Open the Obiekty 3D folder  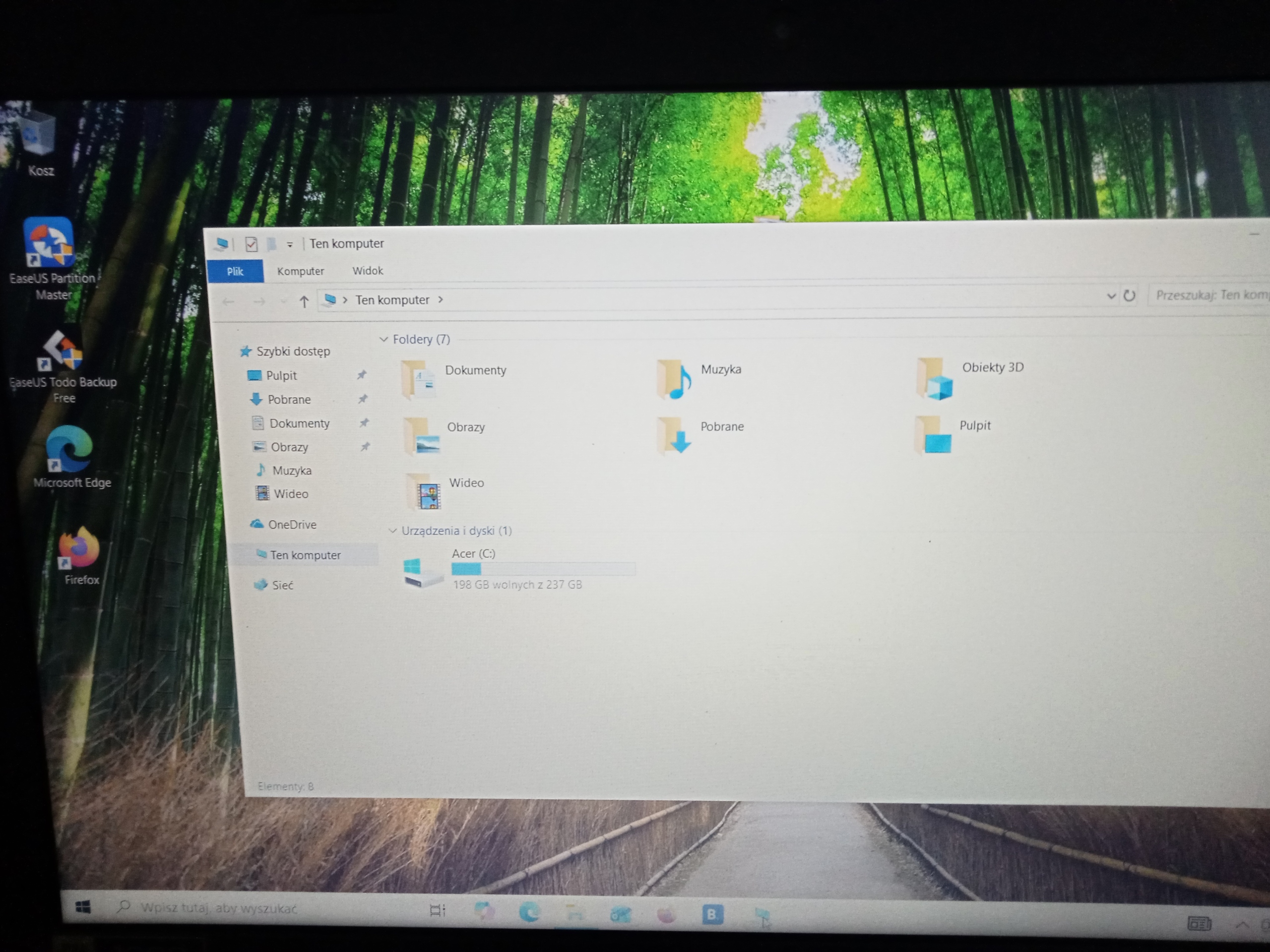point(935,379)
